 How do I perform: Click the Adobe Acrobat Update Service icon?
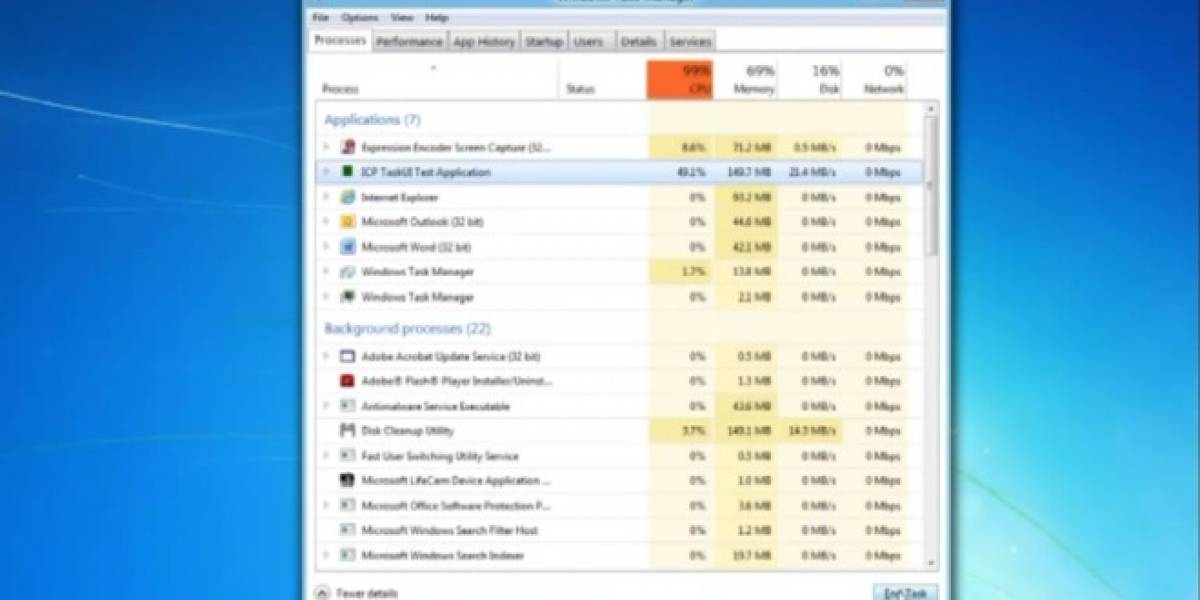point(348,356)
